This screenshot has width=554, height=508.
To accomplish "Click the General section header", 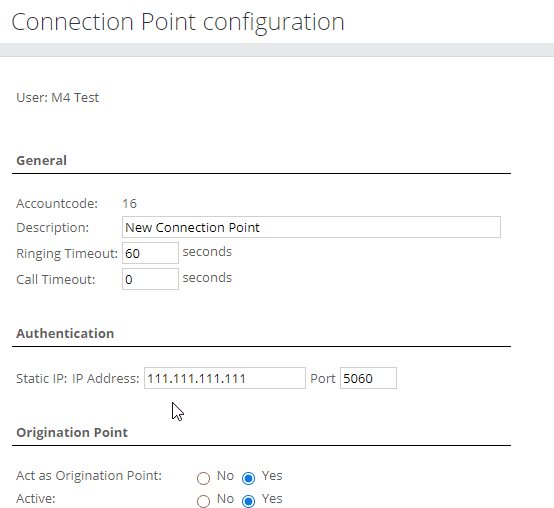I will pyautogui.click(x=41, y=160).
